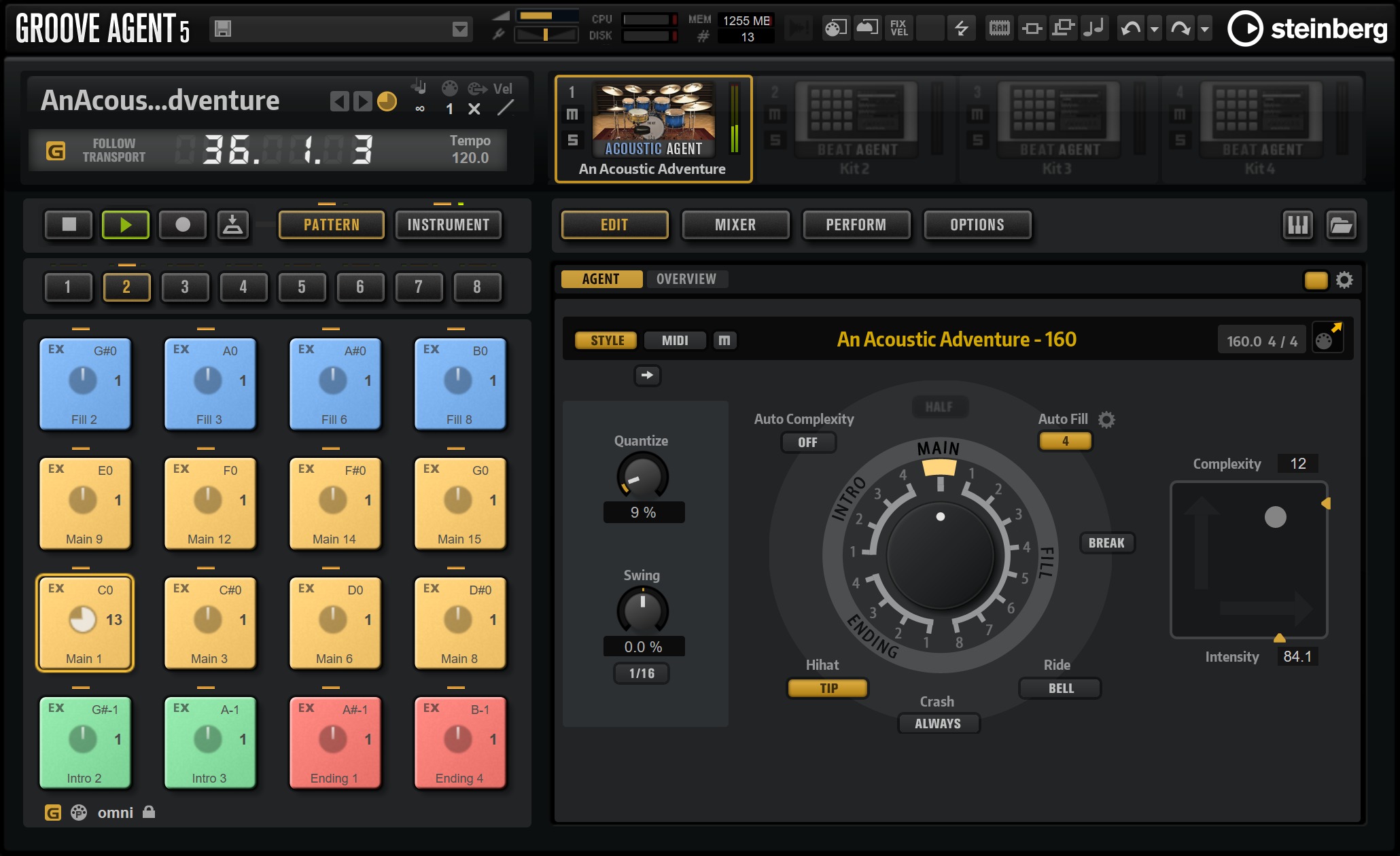Solo kit slot 1 with S button
The width and height of the screenshot is (1400, 856).
point(572,140)
